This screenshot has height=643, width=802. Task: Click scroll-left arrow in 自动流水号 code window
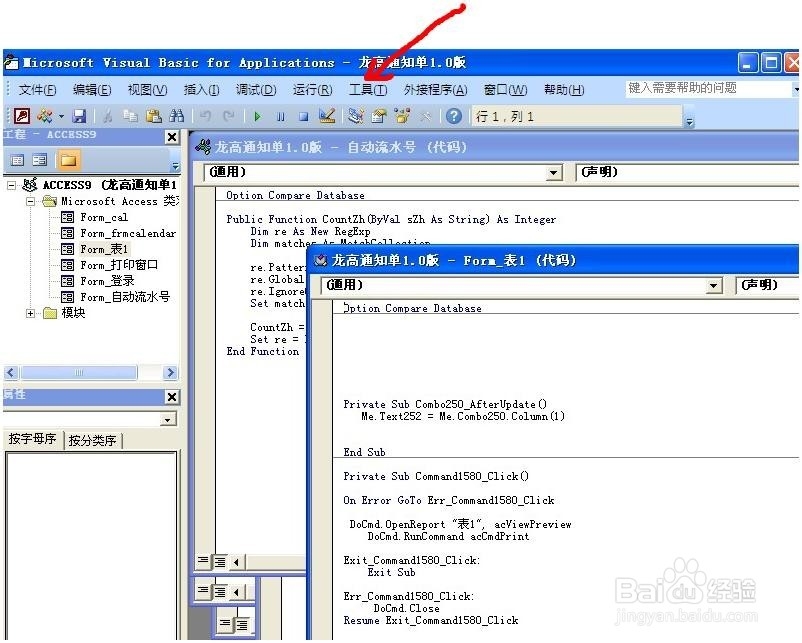pyautogui.click(x=236, y=562)
